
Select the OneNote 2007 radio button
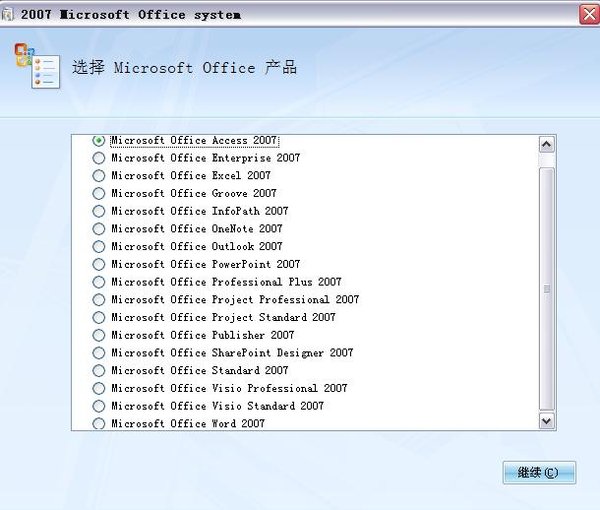pyautogui.click(x=98, y=229)
